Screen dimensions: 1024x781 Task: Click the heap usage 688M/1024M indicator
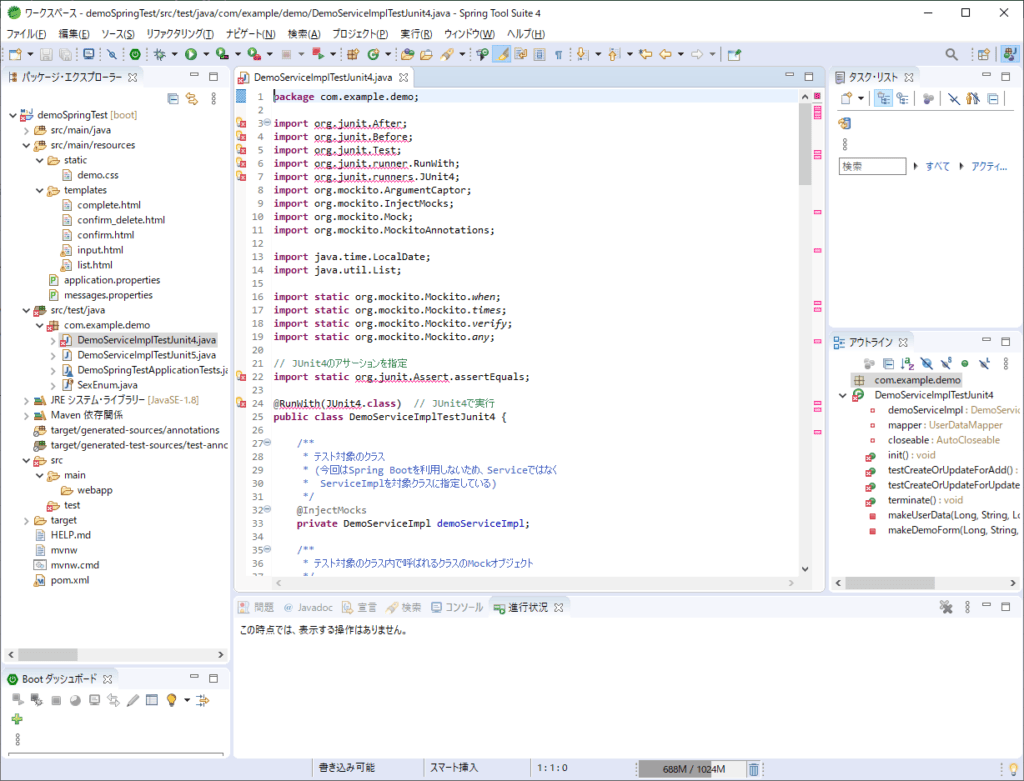coord(692,769)
